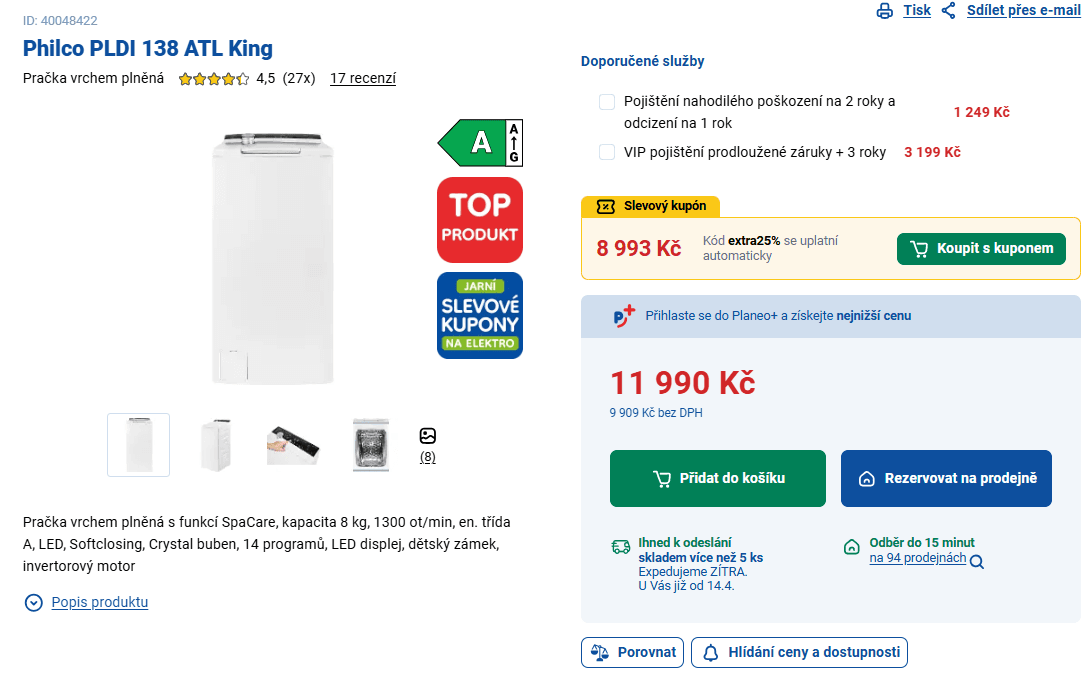The image size is (1085, 675).
Task: Click the delivery truck icon near Ihned k odeslání
Action: (x=620, y=547)
